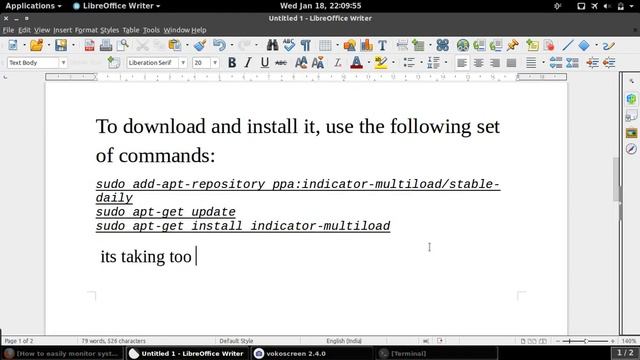Insert a hyperlink (globe icon)
Screen dimensions: 640x360
[462, 45]
